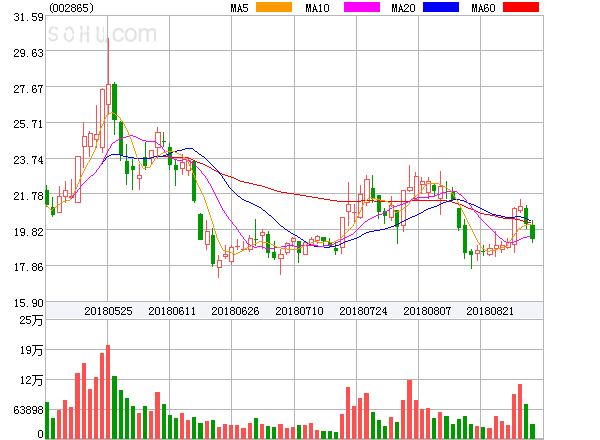600x440 pixels.
Task: Click the MA5 legend label
Action: pos(239,8)
